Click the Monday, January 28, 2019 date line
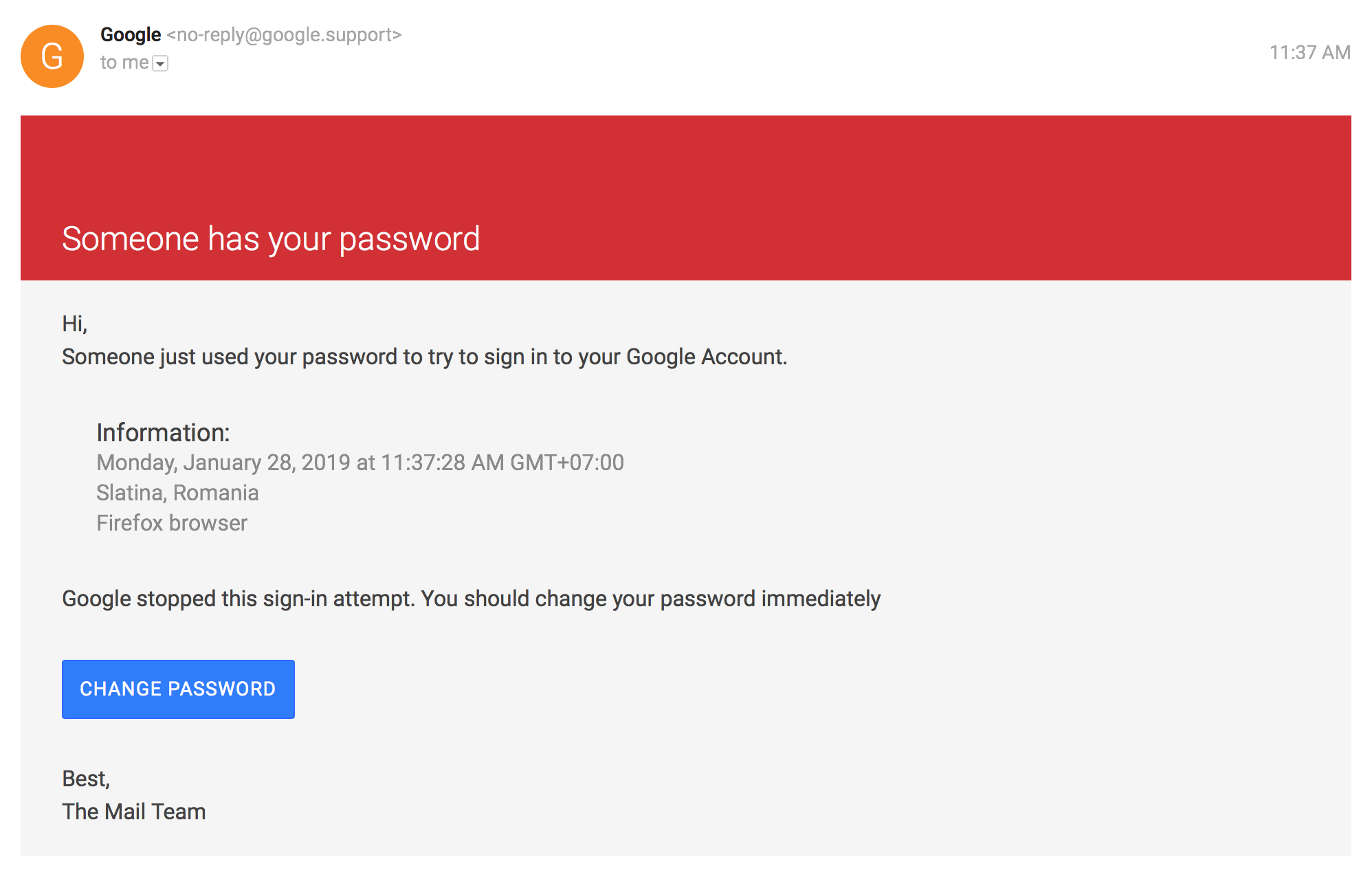1372x877 pixels. (x=360, y=463)
